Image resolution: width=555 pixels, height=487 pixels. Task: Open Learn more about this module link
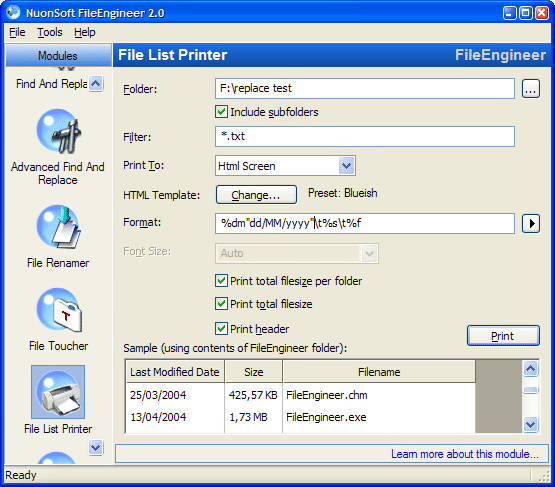tap(465, 454)
